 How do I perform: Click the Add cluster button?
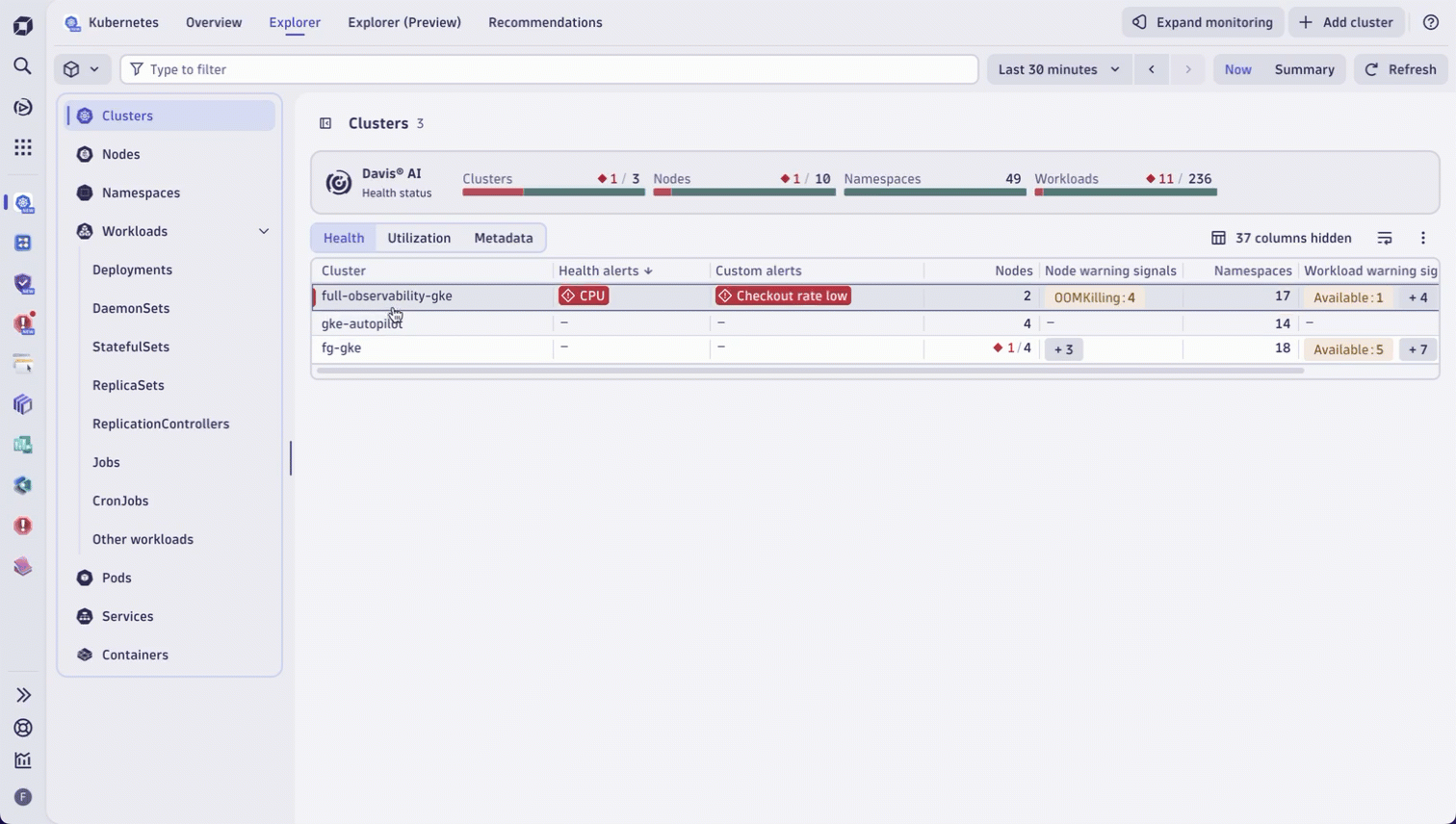tap(1346, 22)
